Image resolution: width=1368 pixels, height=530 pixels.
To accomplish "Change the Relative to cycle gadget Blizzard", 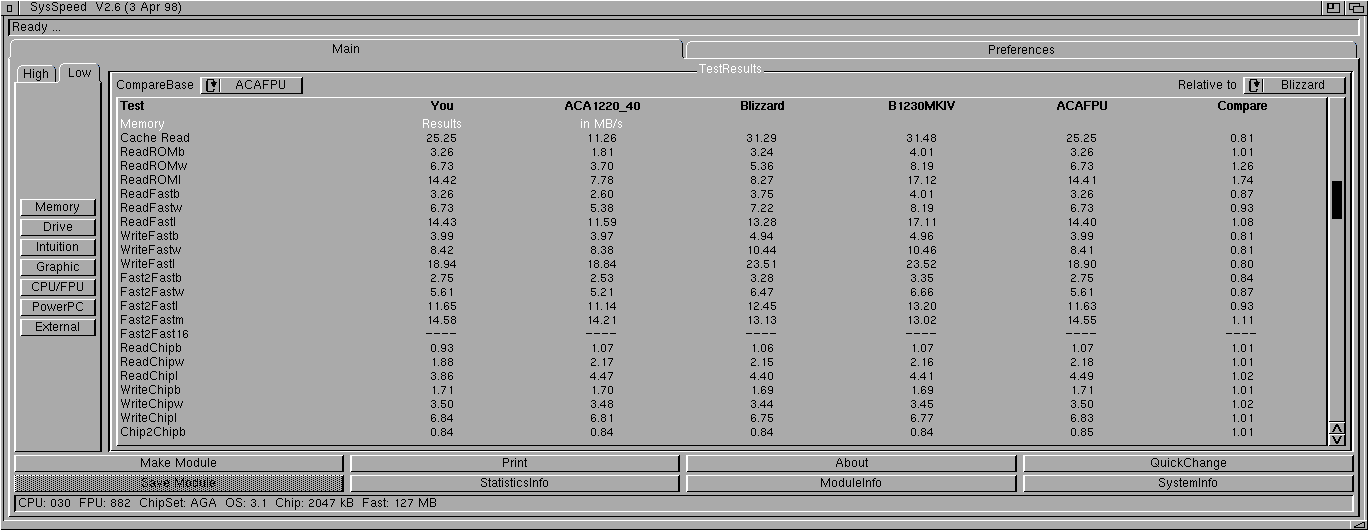I will pyautogui.click(x=1294, y=85).
